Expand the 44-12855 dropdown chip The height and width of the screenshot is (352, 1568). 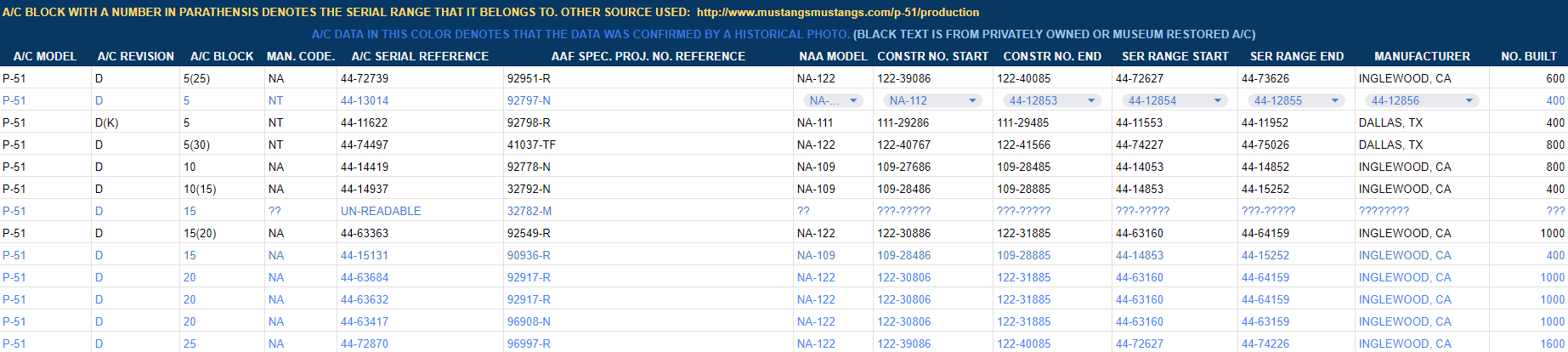[1297, 100]
